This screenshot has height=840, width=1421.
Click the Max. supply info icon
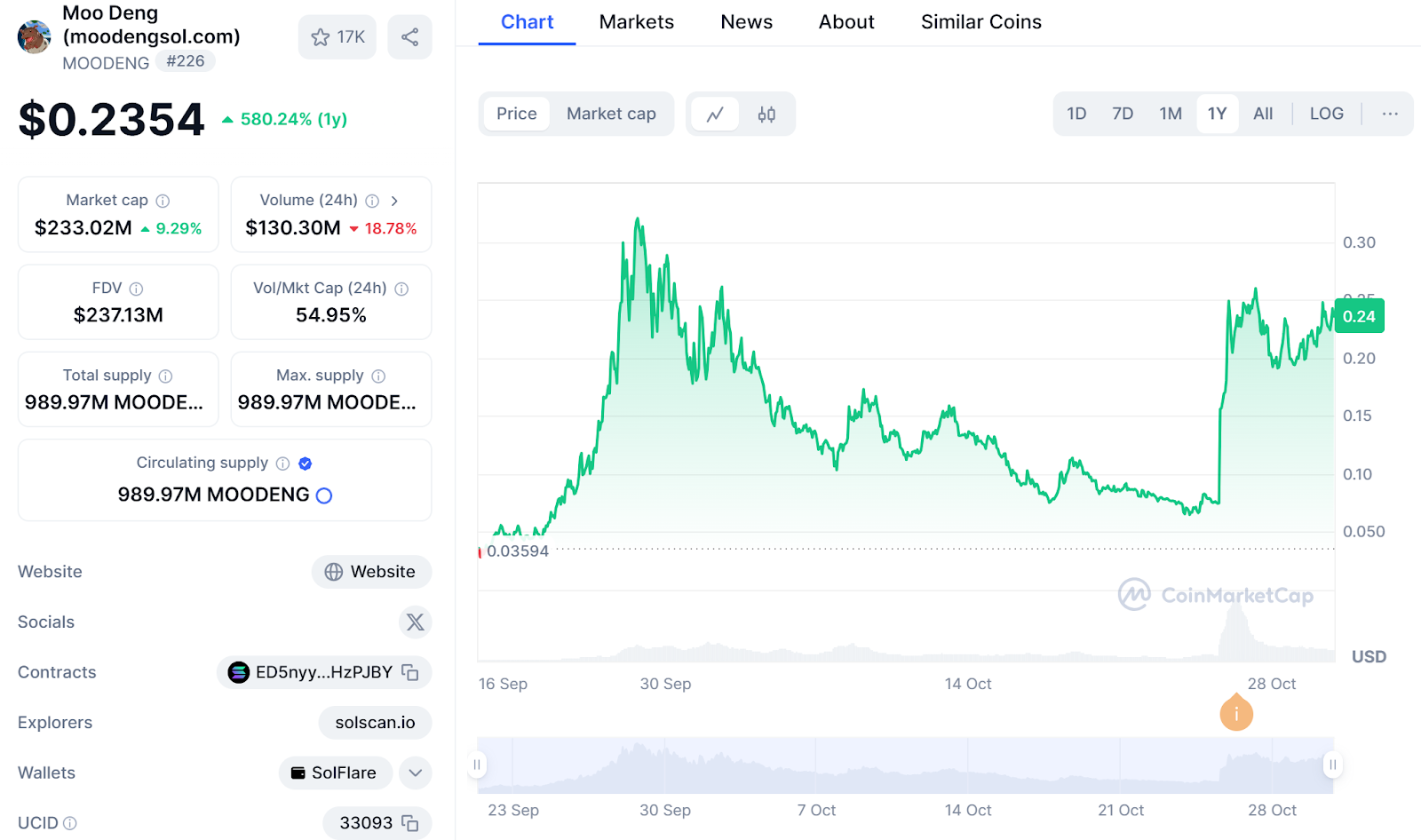tap(378, 376)
